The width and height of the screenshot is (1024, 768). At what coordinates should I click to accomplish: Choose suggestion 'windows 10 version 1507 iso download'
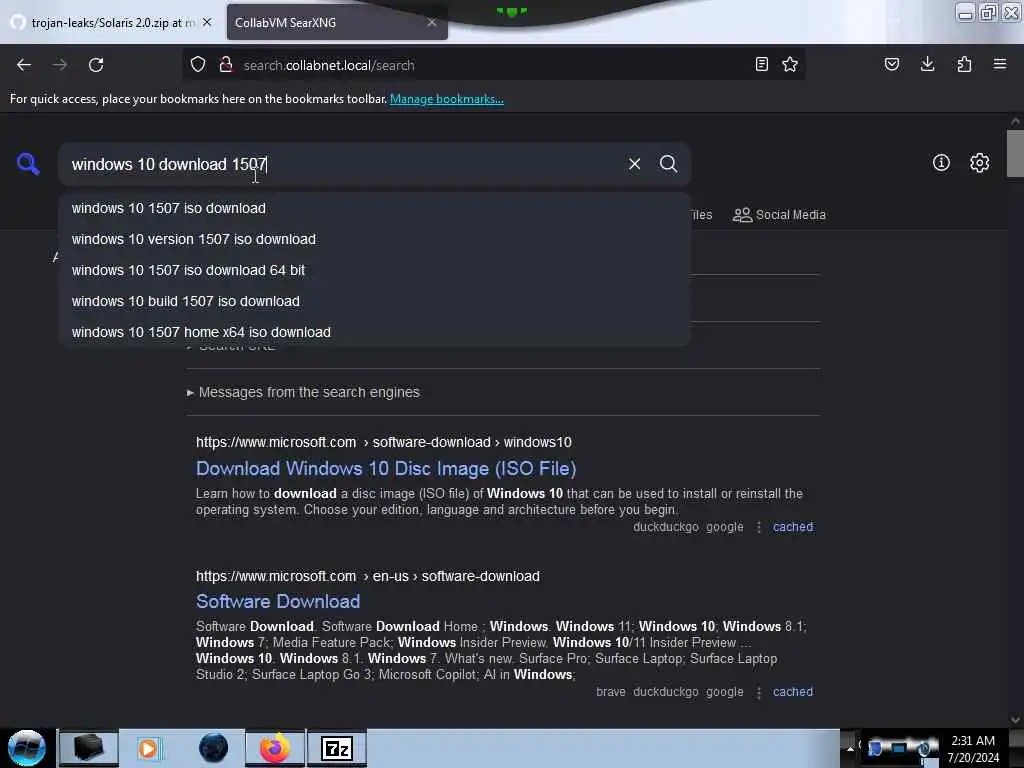pos(375,239)
